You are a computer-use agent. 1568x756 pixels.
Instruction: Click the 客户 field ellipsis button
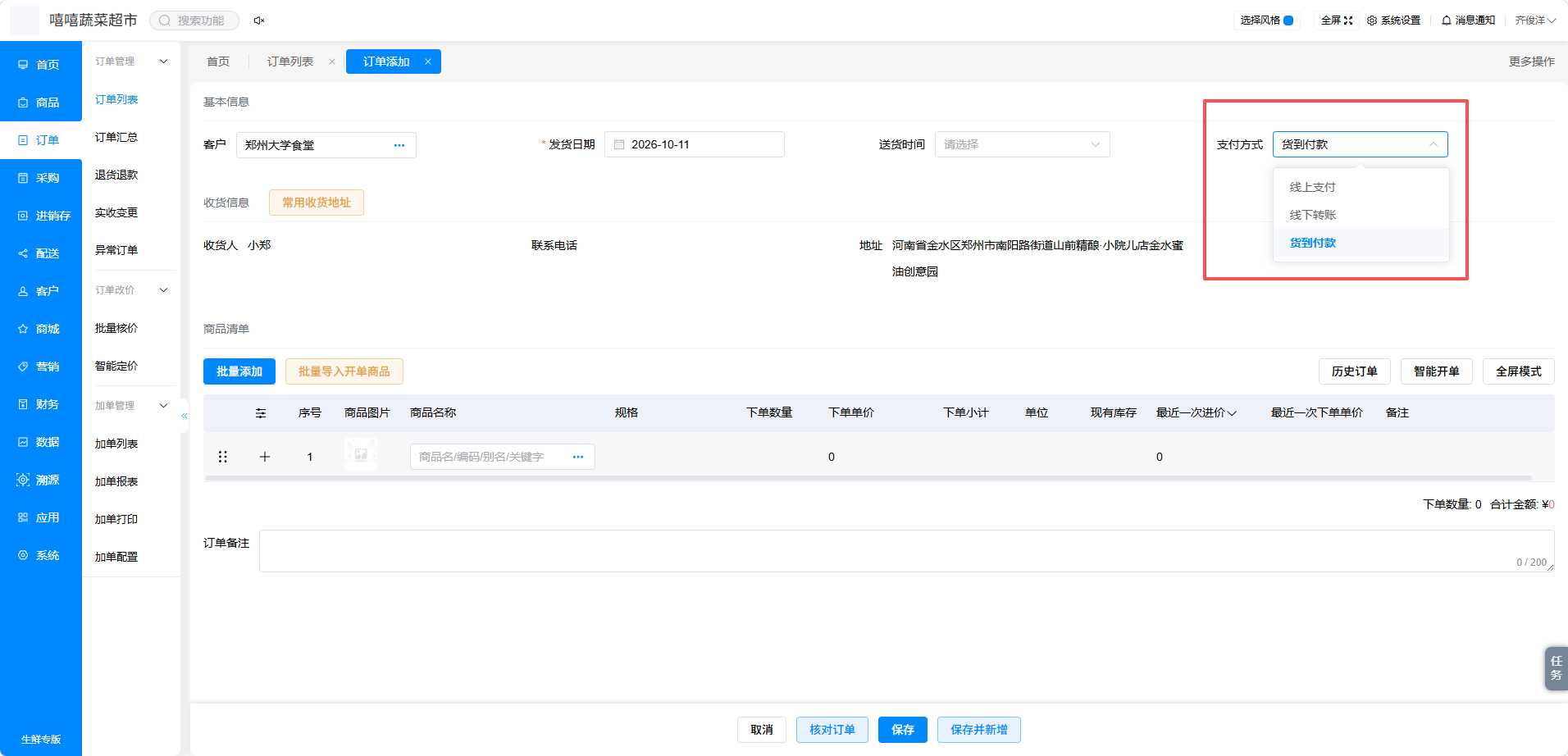pyautogui.click(x=399, y=145)
